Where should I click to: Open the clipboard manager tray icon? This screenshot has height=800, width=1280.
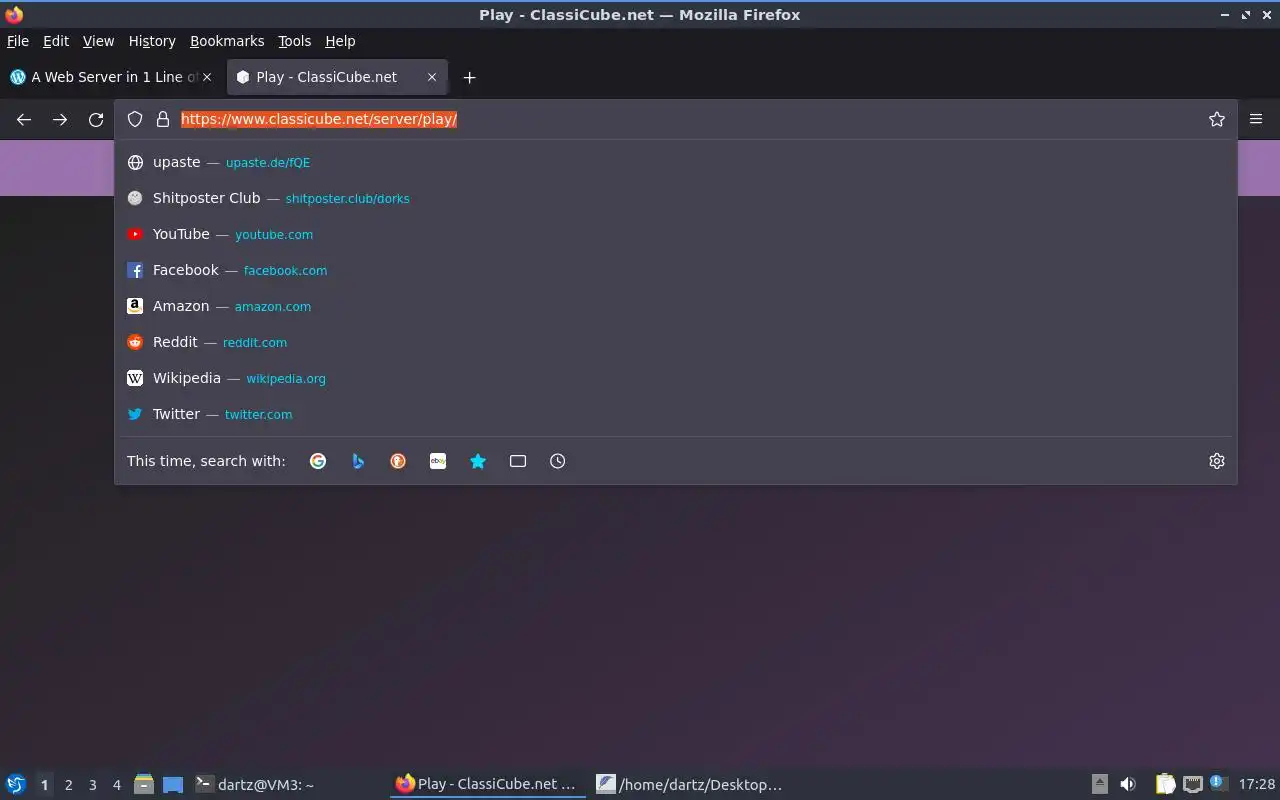pyautogui.click(x=1165, y=784)
